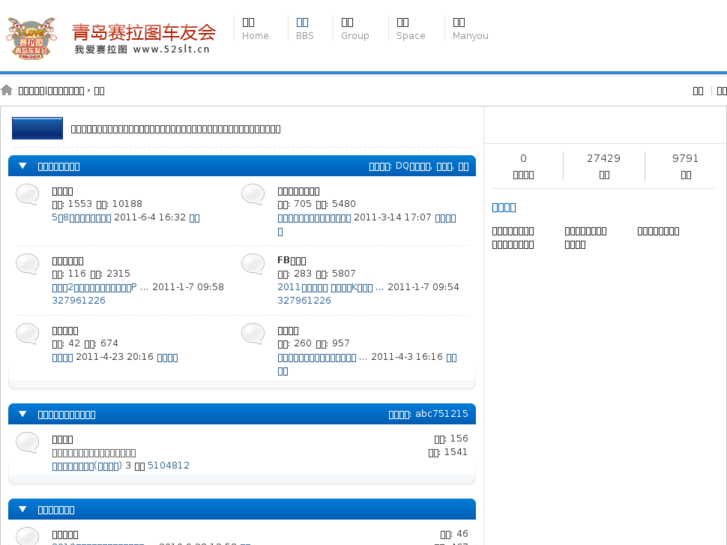
Task: Open last post link dated 2011-4-23 20:16
Action: point(62,357)
